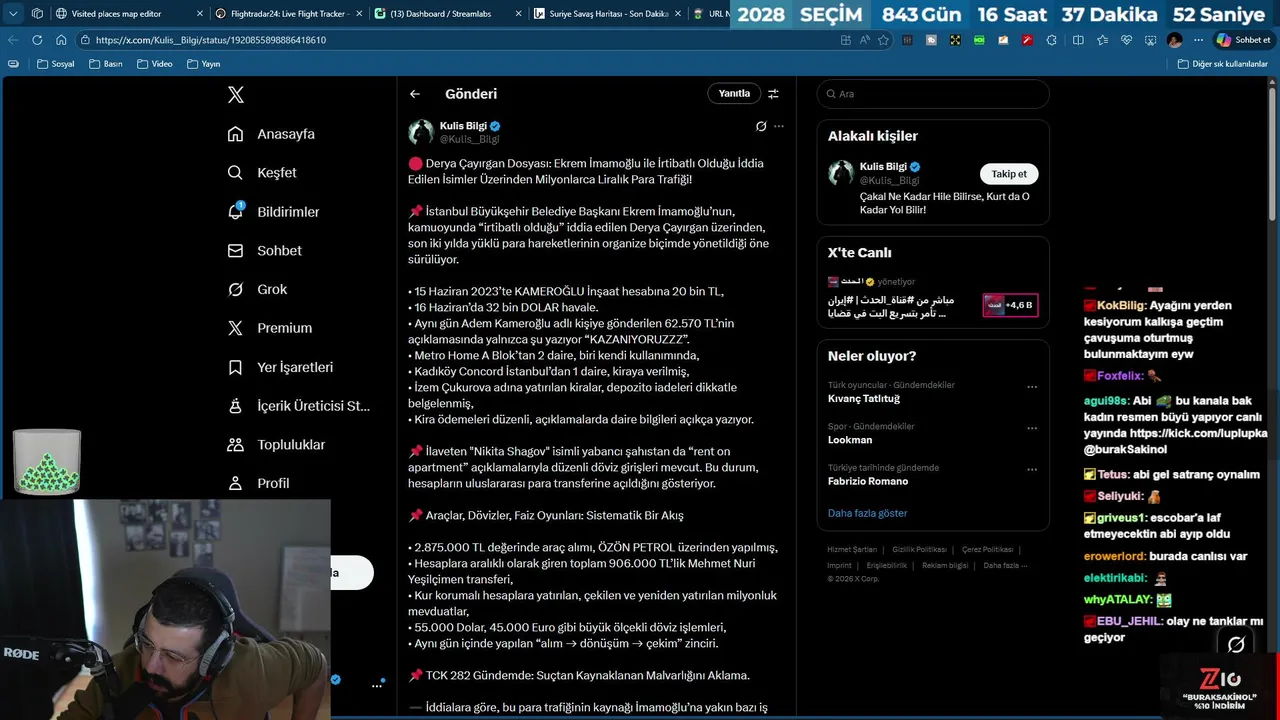Open the Sosyal bookmarks folder
The height and width of the screenshot is (720, 1280).
pyautogui.click(x=55, y=64)
